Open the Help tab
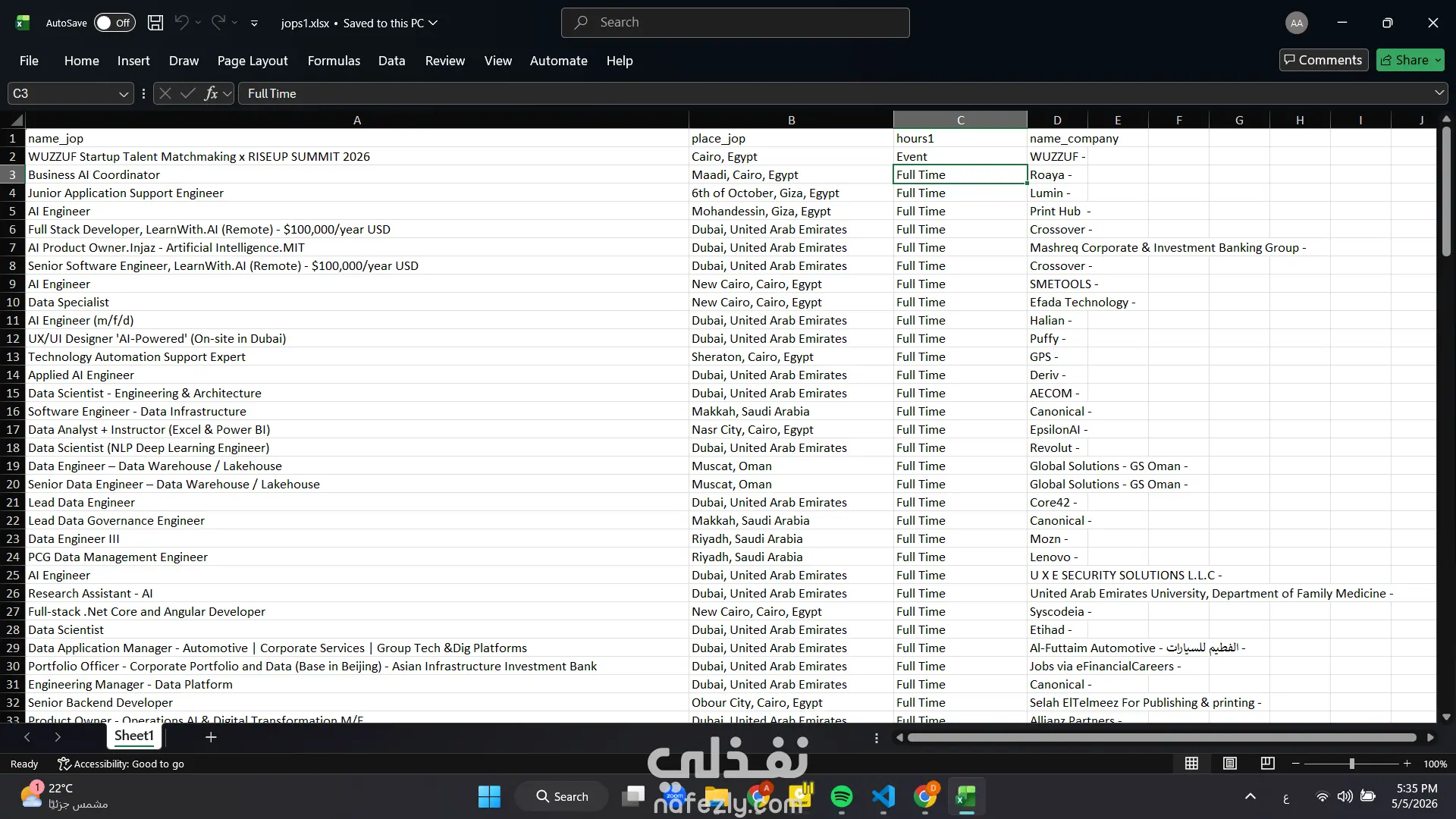Viewport: 1456px width, 819px height. (x=620, y=61)
